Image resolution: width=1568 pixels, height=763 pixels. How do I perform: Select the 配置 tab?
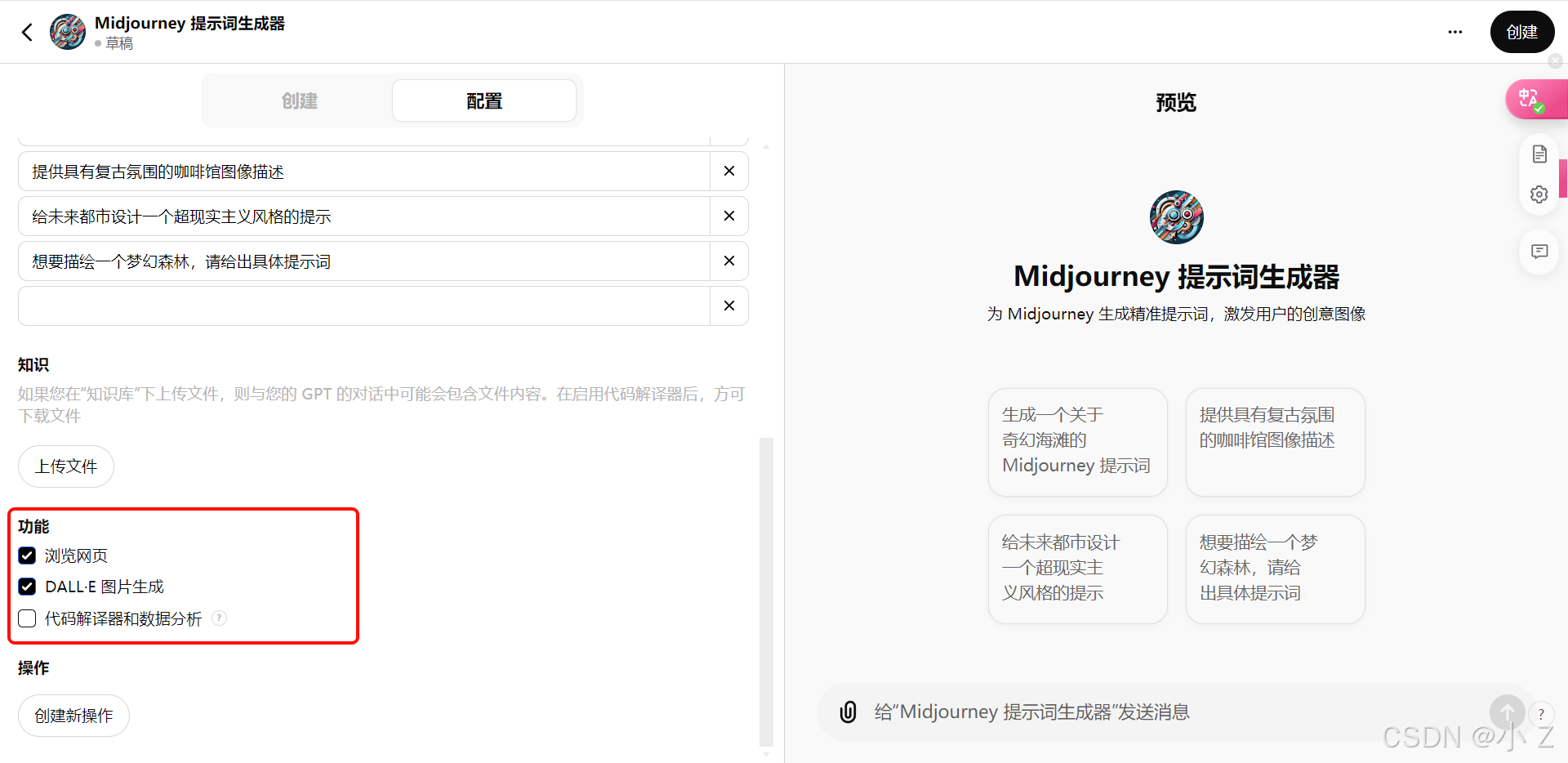(x=484, y=100)
